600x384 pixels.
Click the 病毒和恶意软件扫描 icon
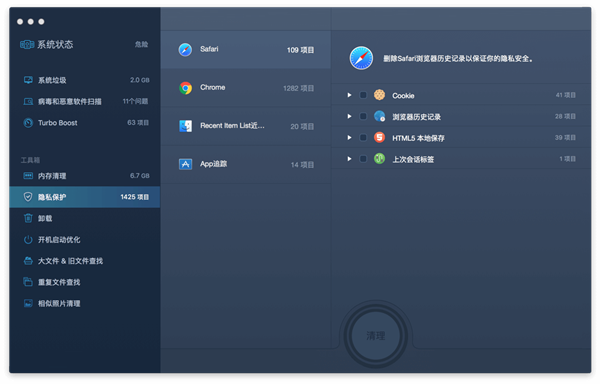pyautogui.click(x=28, y=101)
